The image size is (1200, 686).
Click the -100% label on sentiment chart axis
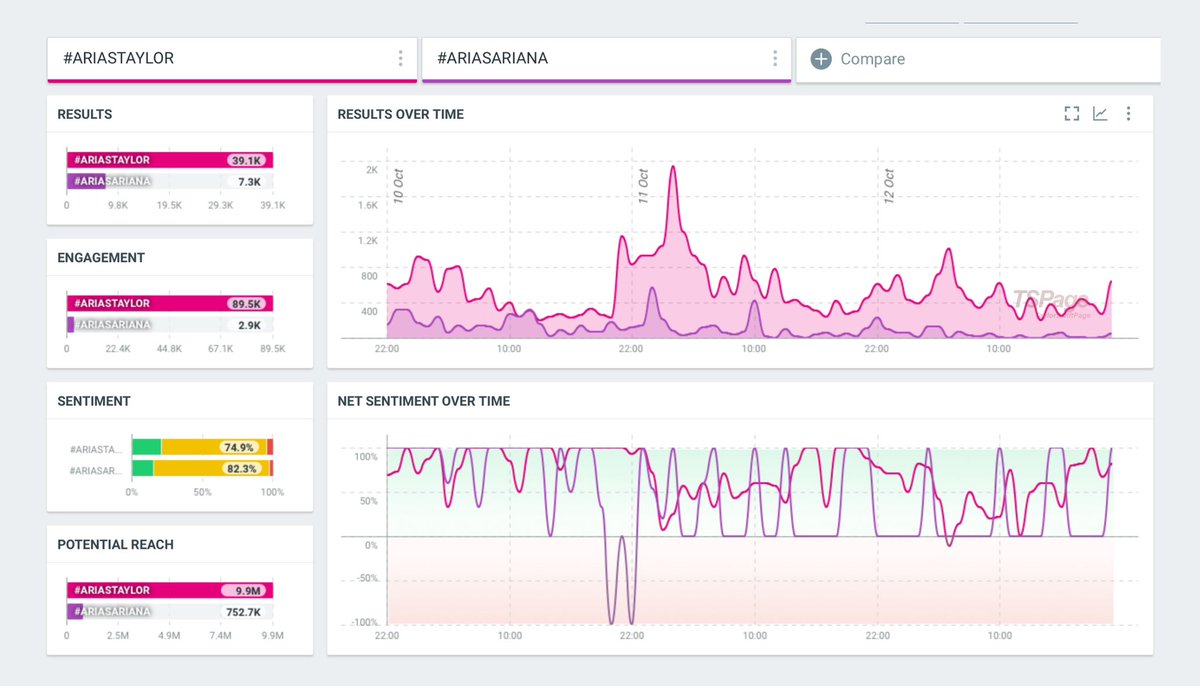(x=364, y=622)
